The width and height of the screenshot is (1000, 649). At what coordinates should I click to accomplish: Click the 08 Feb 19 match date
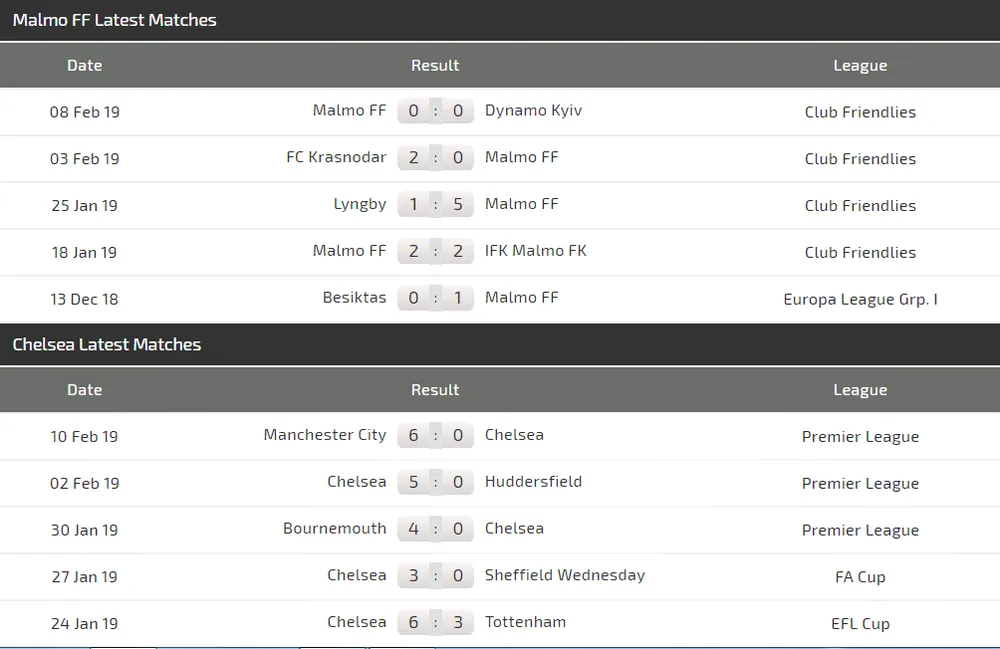pyautogui.click(x=84, y=112)
